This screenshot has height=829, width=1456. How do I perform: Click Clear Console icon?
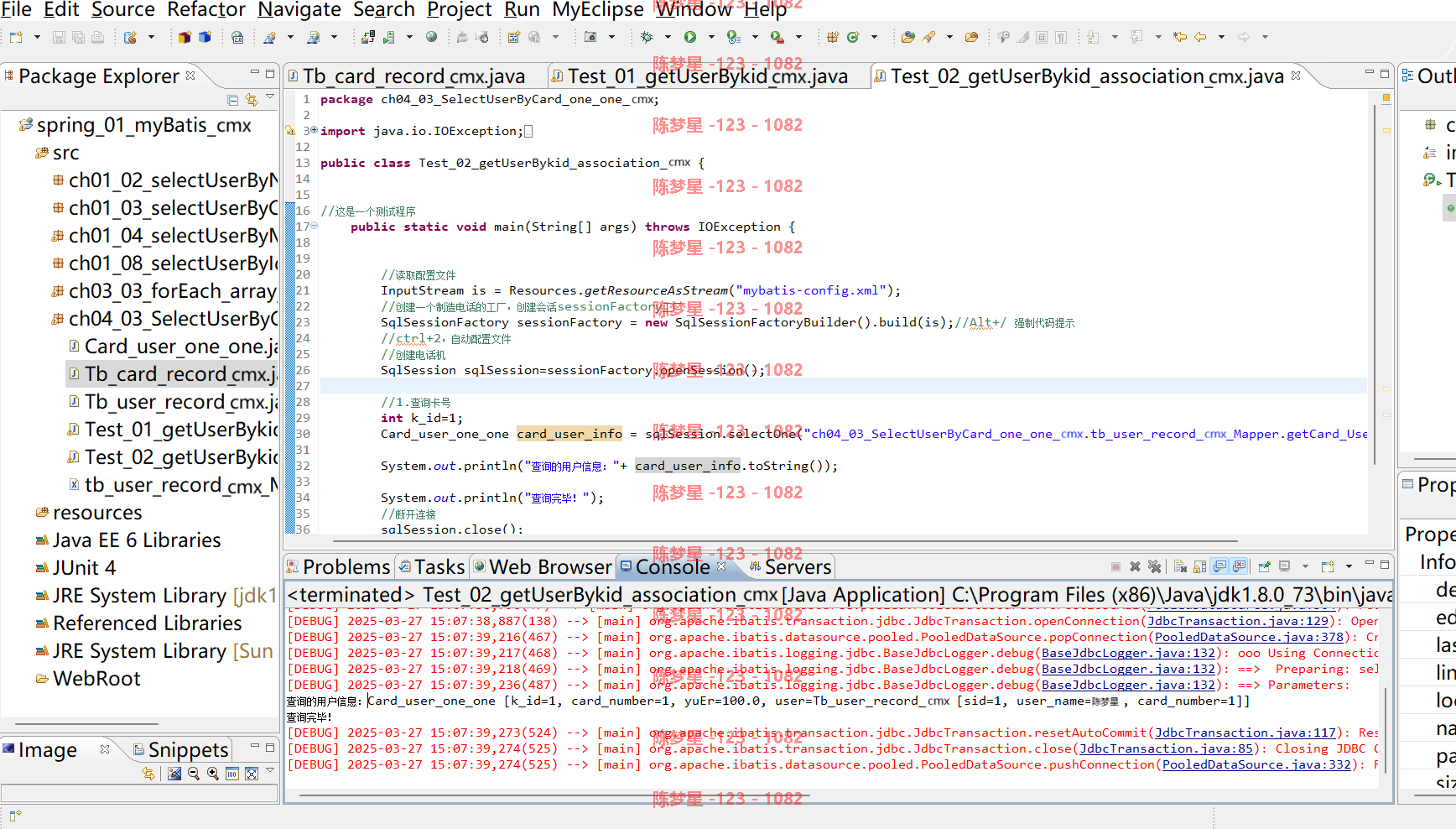tap(1180, 566)
